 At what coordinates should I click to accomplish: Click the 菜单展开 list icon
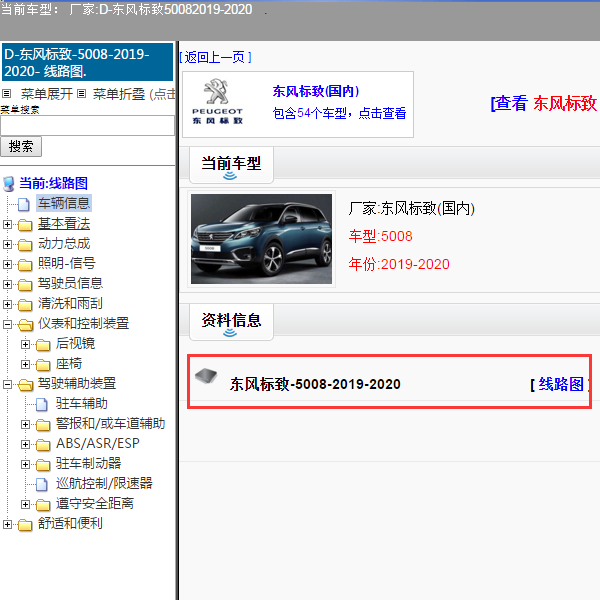pyautogui.click(x=7, y=93)
